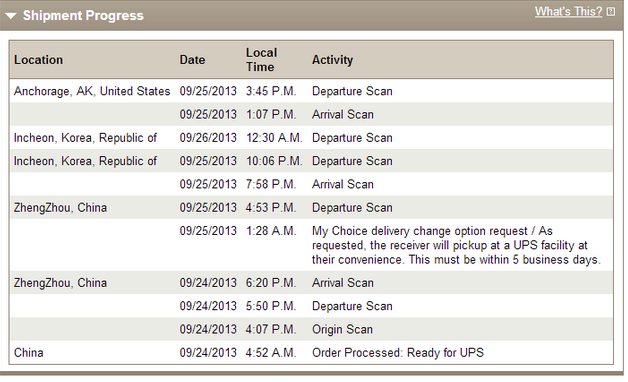Screen dimensions: 628x382
Task: Select the Location column header
Action: coord(38,60)
